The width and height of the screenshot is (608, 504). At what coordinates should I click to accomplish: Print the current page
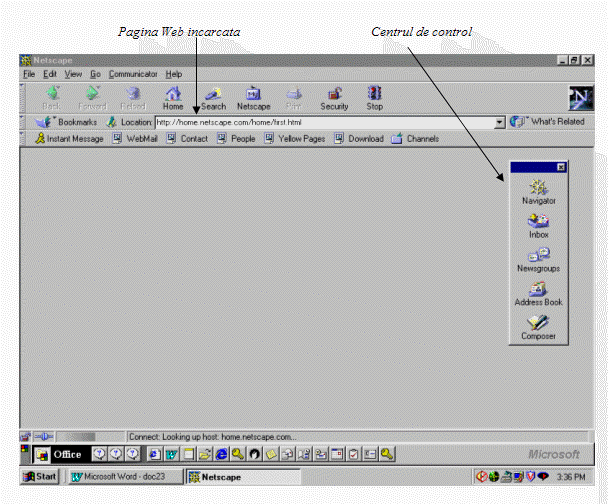click(294, 98)
